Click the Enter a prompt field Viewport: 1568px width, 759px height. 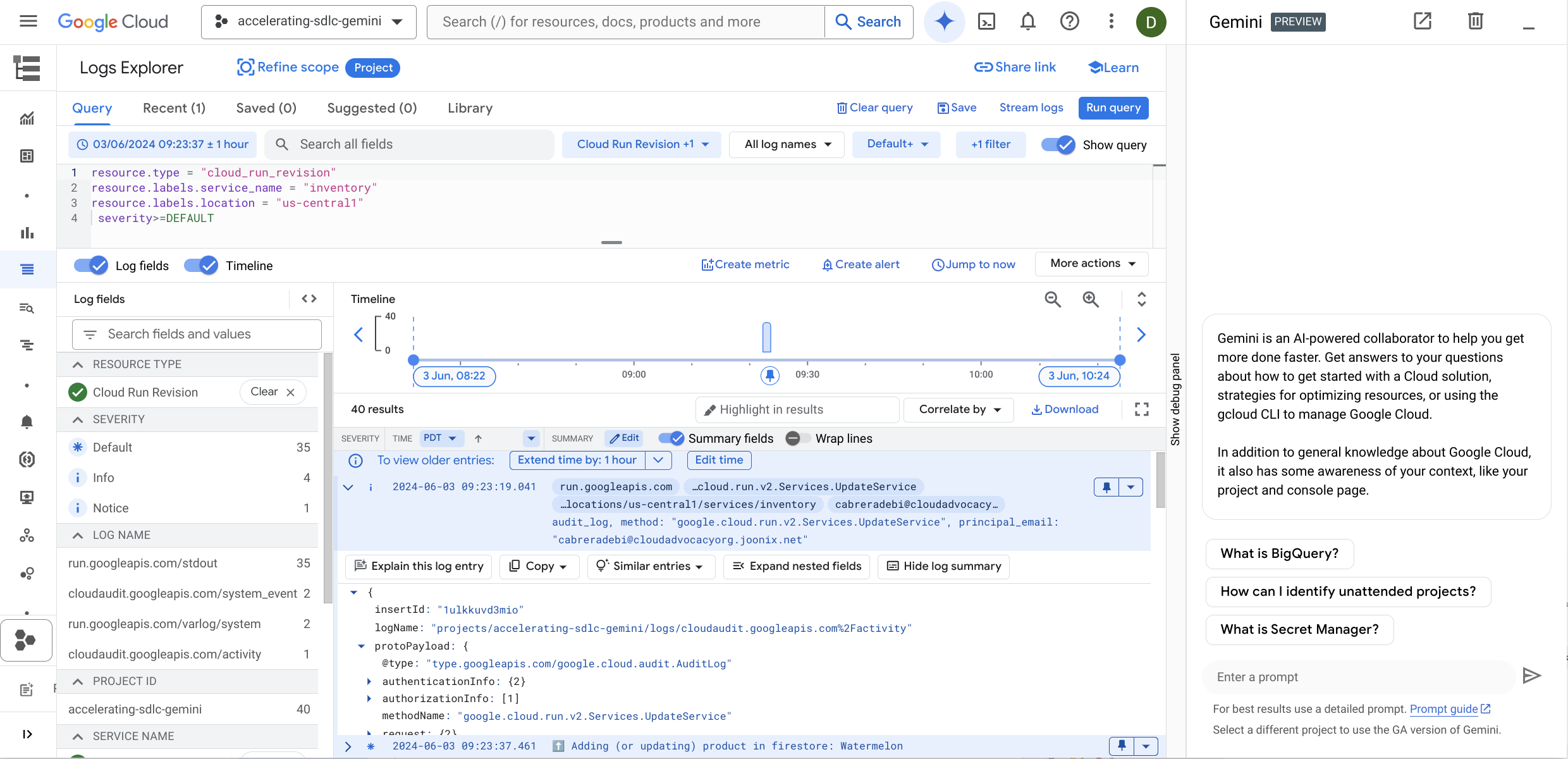1359,677
